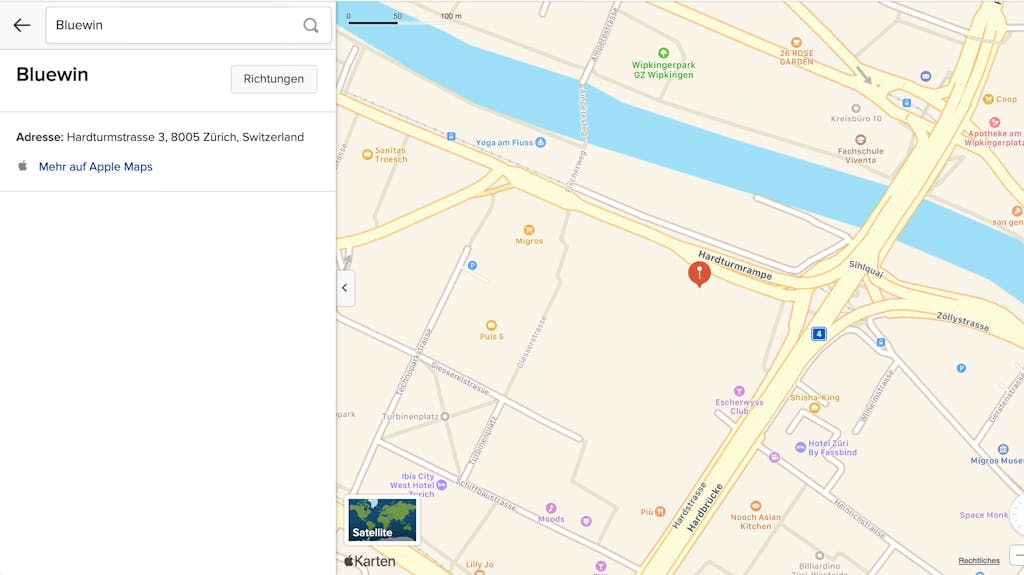Open the Mehr auf Apple Maps link
This screenshot has width=1024, height=575.
coord(95,167)
